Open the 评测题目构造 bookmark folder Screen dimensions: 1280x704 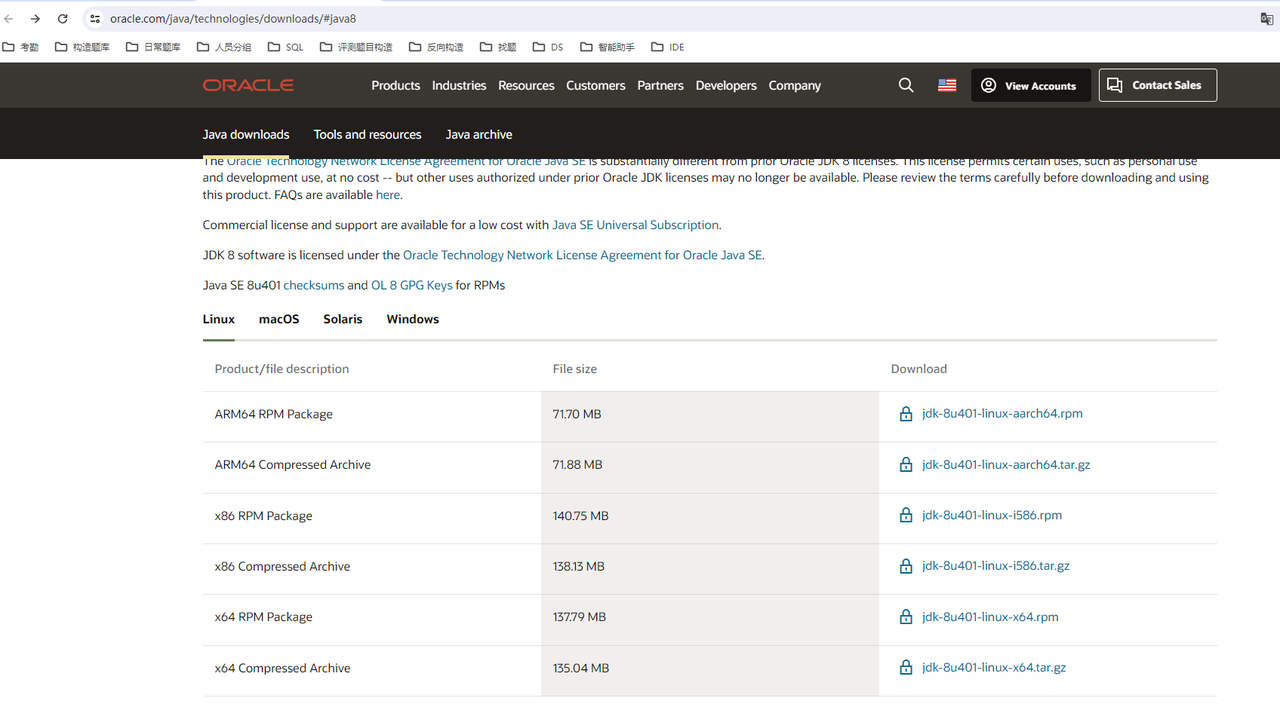click(x=356, y=47)
